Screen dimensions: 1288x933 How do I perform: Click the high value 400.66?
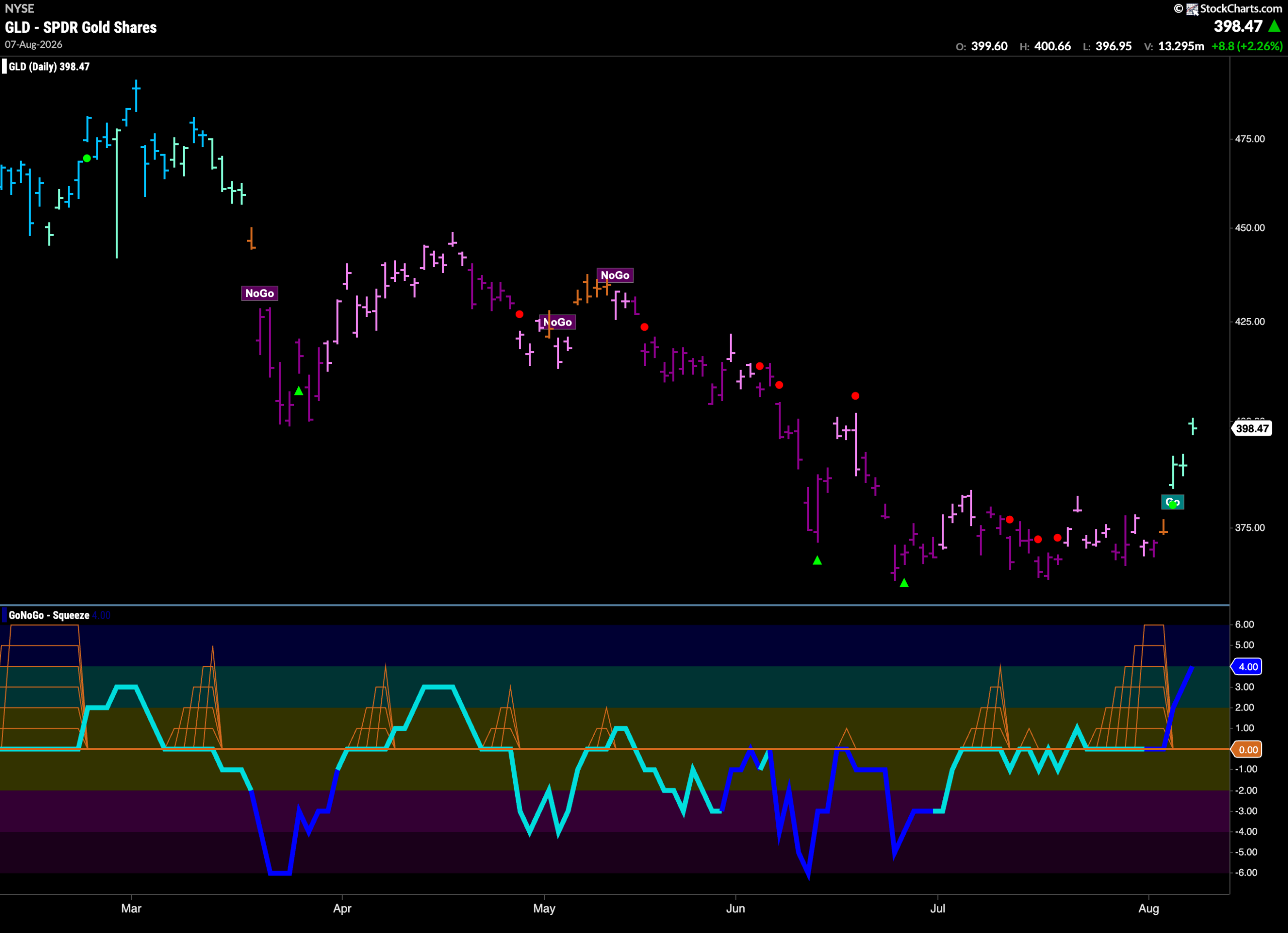click(1053, 46)
